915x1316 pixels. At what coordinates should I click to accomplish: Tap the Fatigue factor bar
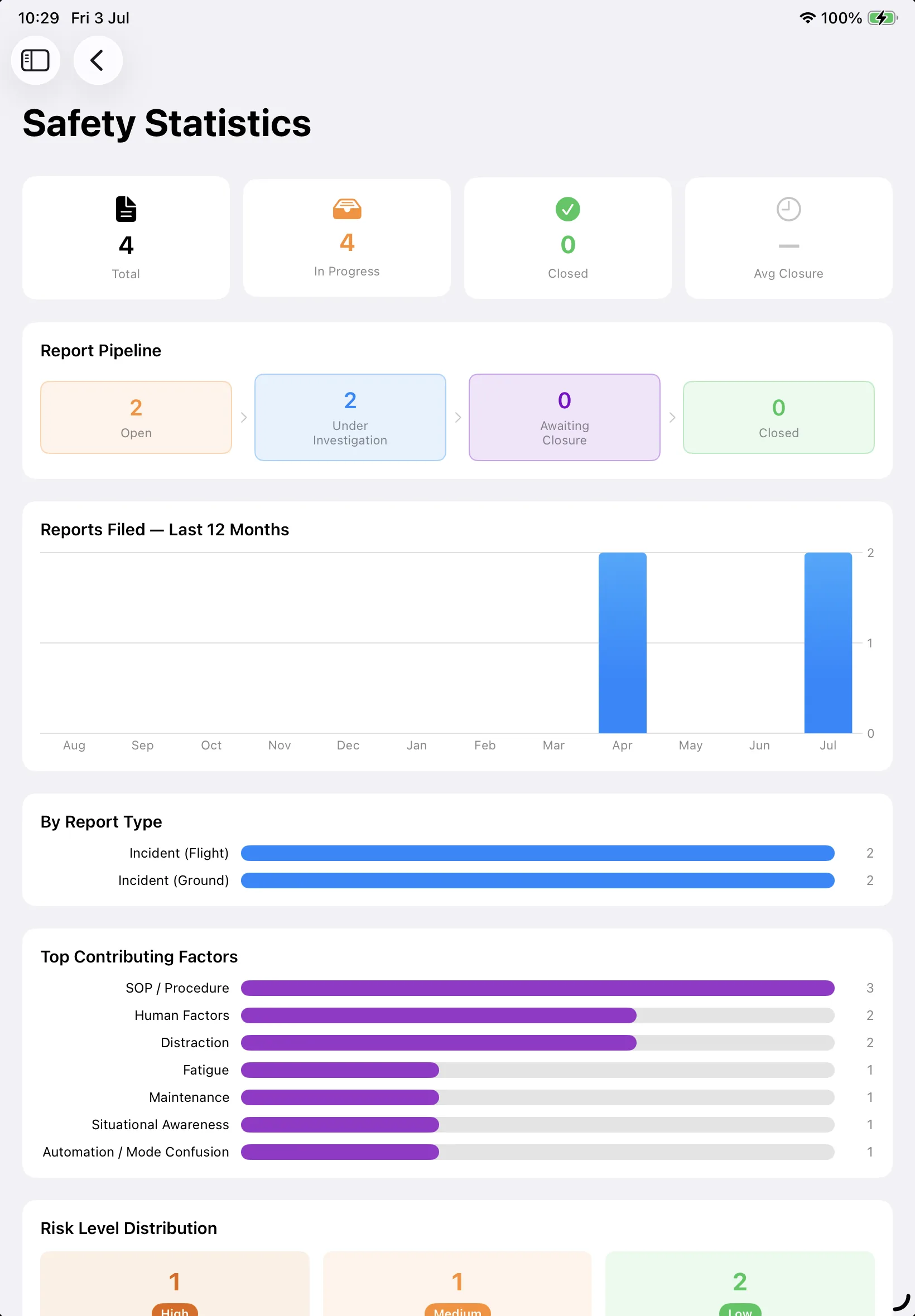(538, 1070)
